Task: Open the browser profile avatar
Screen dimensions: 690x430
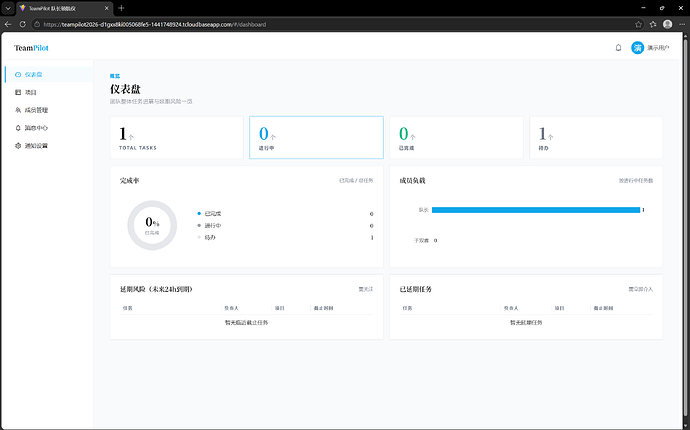Action: pyautogui.click(x=668, y=25)
